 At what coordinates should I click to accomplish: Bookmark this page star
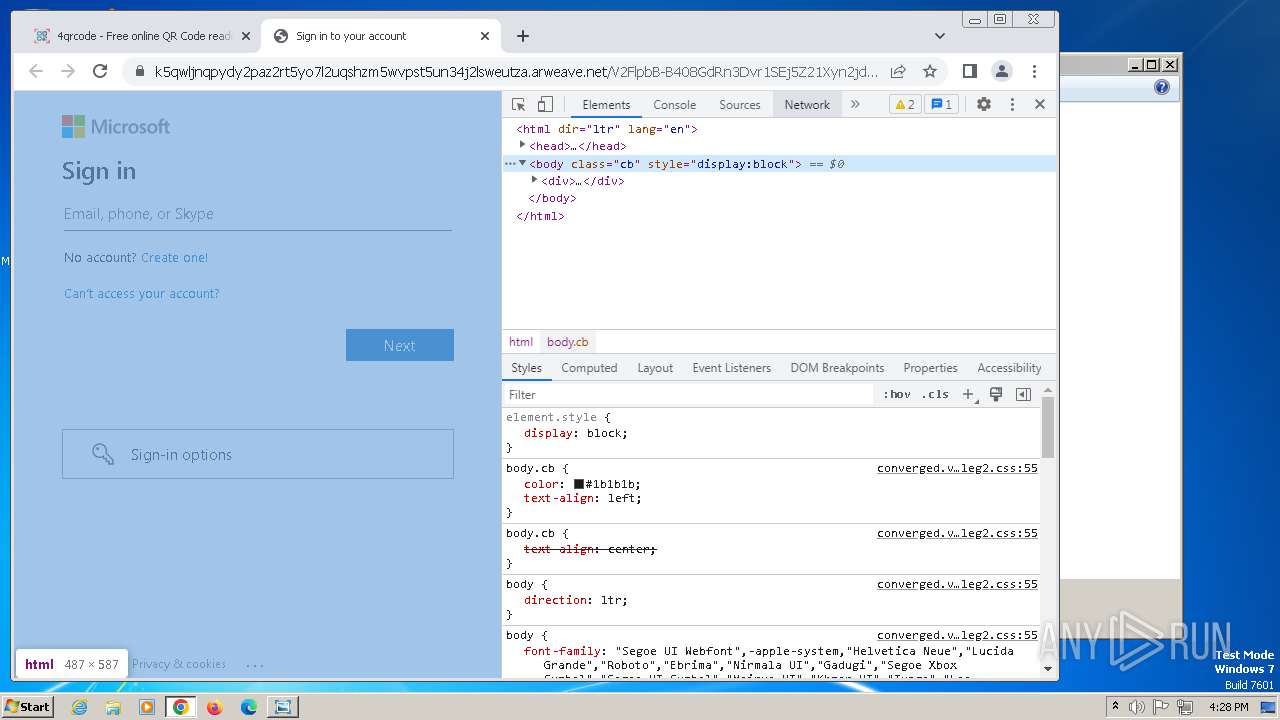(930, 71)
